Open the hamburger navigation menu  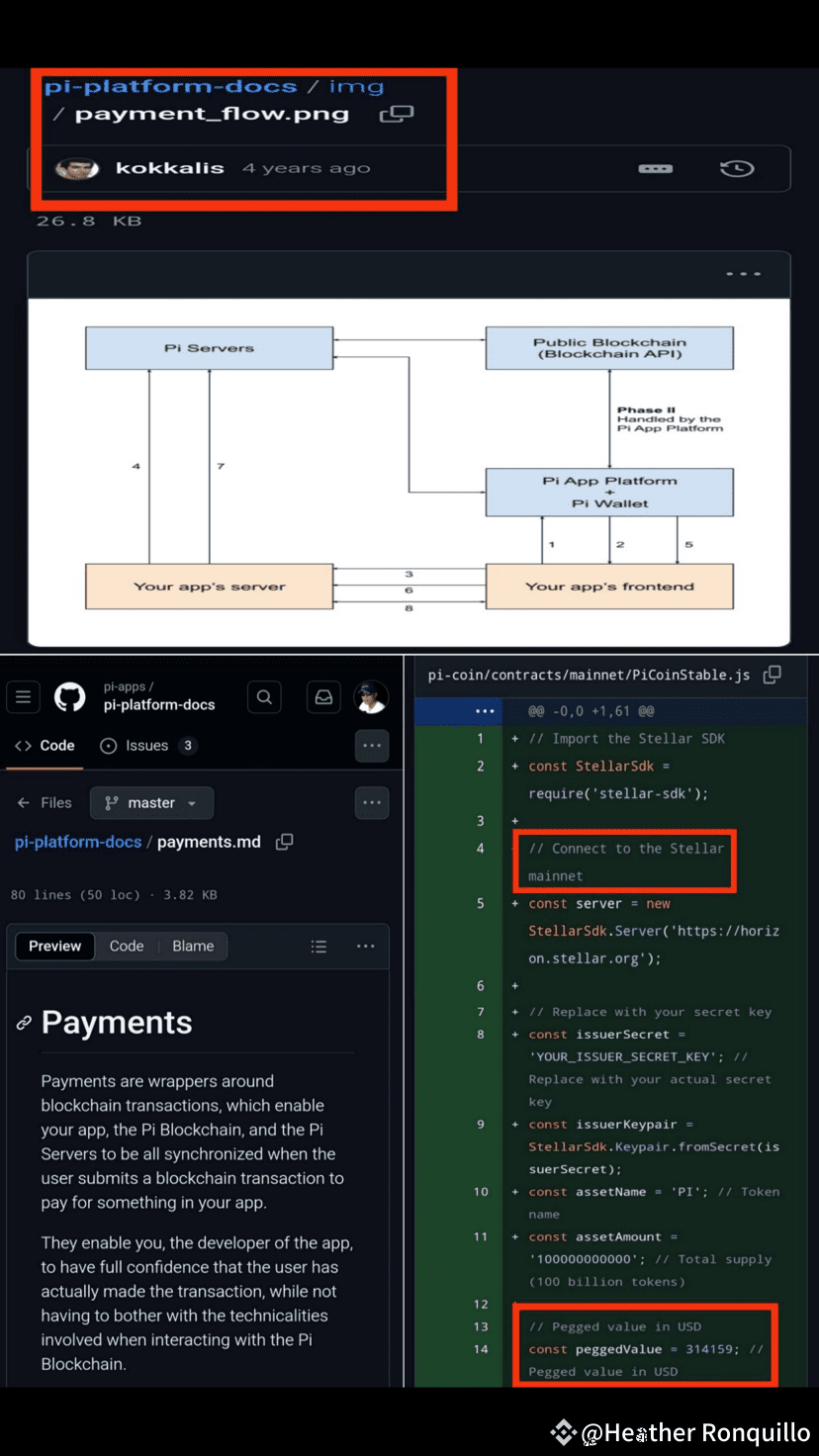click(x=24, y=697)
